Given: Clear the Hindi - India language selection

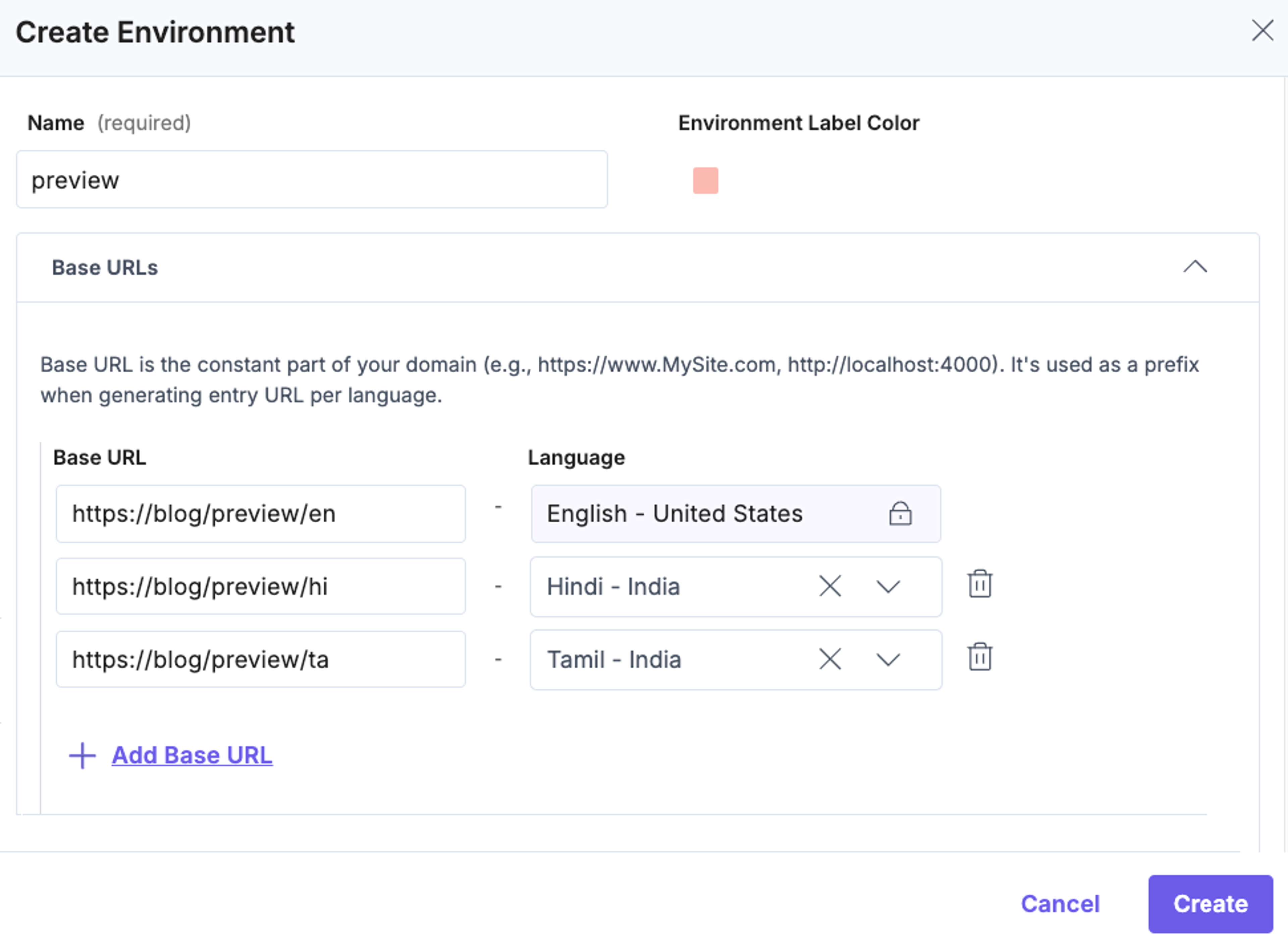Looking at the screenshot, I should tap(830, 586).
